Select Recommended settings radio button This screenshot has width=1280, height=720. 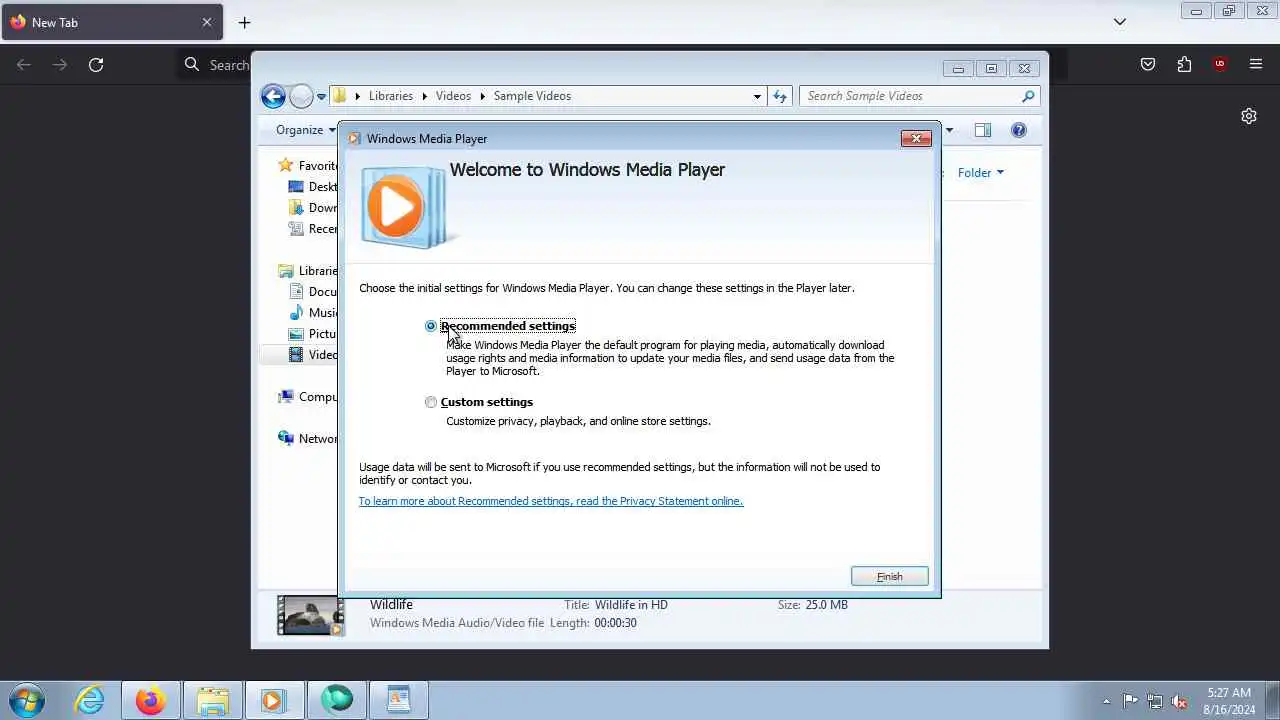431,326
